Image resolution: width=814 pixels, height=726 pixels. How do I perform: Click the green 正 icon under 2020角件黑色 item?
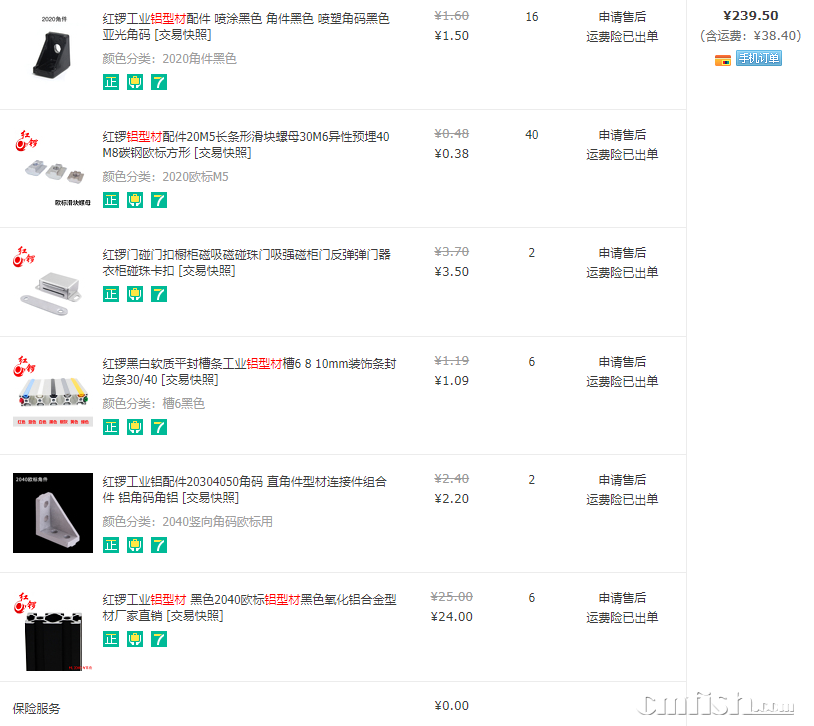111,82
